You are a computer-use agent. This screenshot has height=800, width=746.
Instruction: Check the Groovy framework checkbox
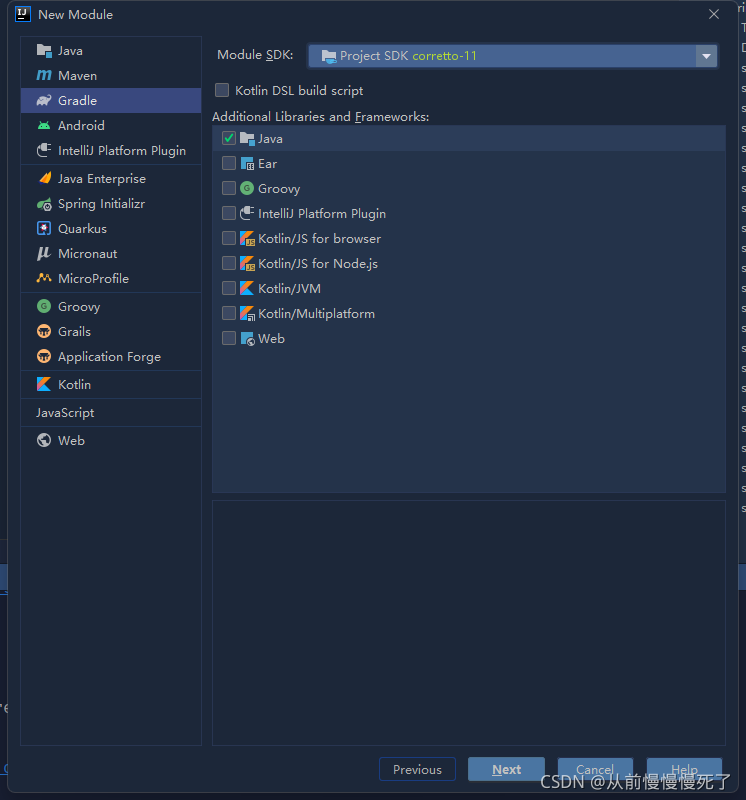click(229, 188)
